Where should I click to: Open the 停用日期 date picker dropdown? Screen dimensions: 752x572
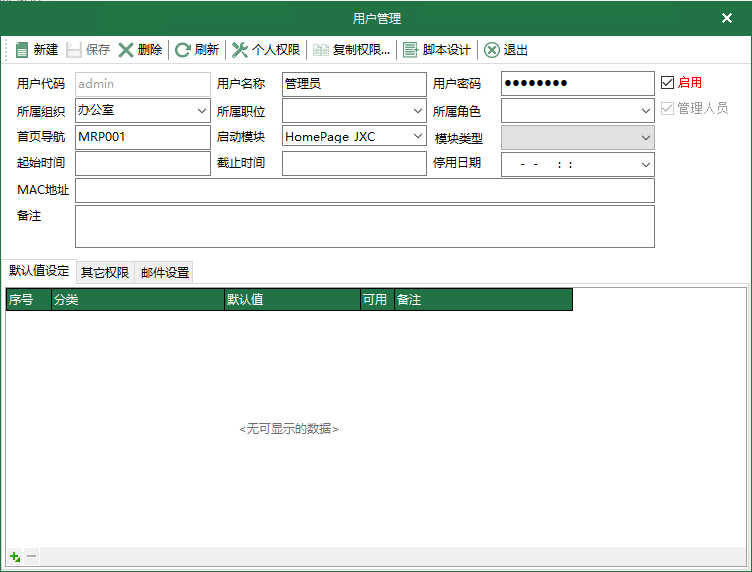tap(645, 164)
